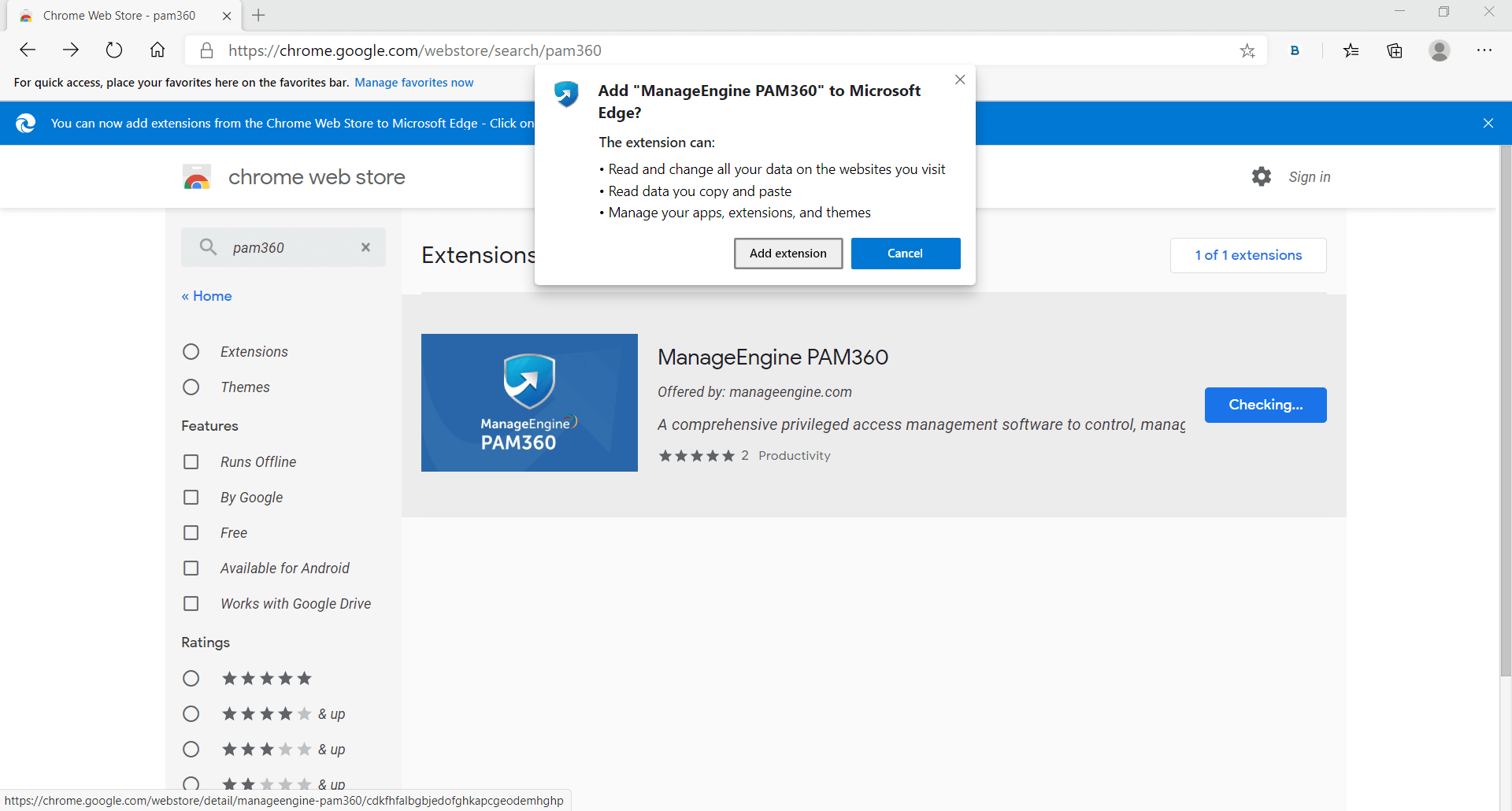1512x811 pixels.
Task: Check Available for Android filter
Action: click(191, 568)
